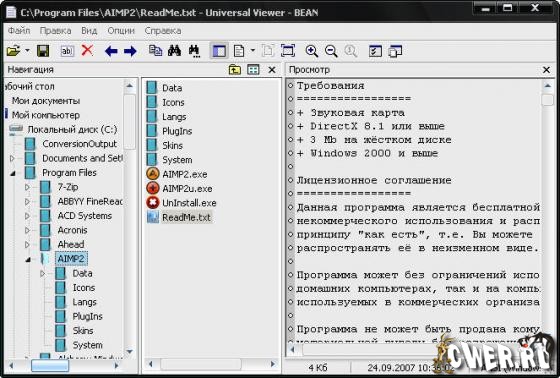Open the Файл menu
The width and height of the screenshot is (560, 378).
pyautogui.click(x=19, y=31)
